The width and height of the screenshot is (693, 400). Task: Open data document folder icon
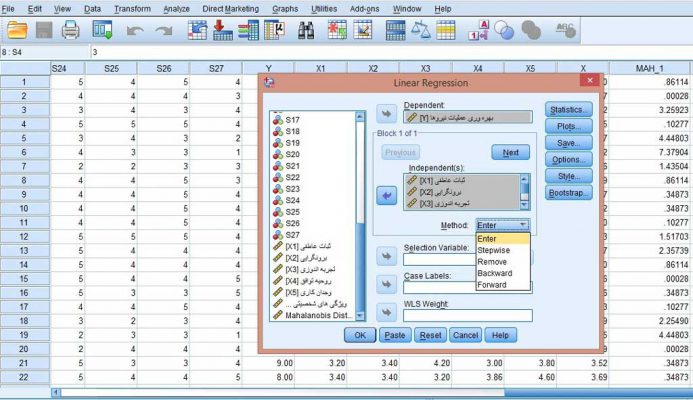pos(17,30)
